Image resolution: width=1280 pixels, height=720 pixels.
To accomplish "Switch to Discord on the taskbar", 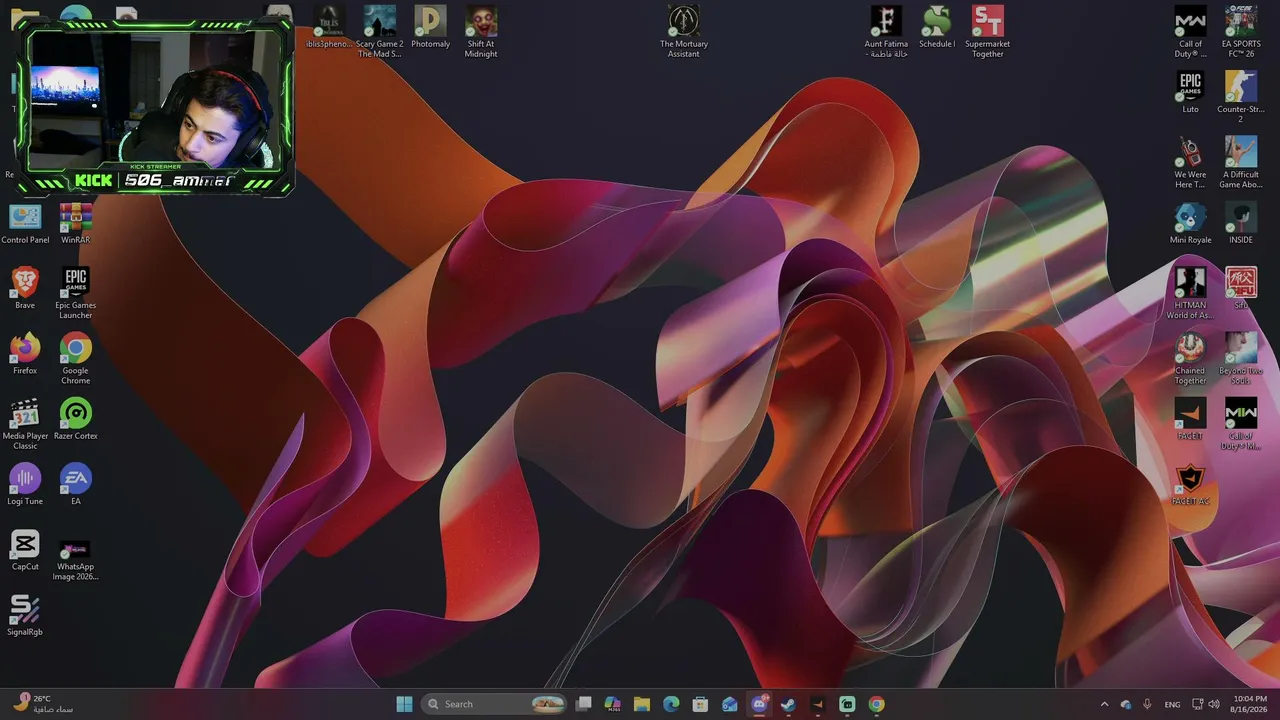I will 759,704.
